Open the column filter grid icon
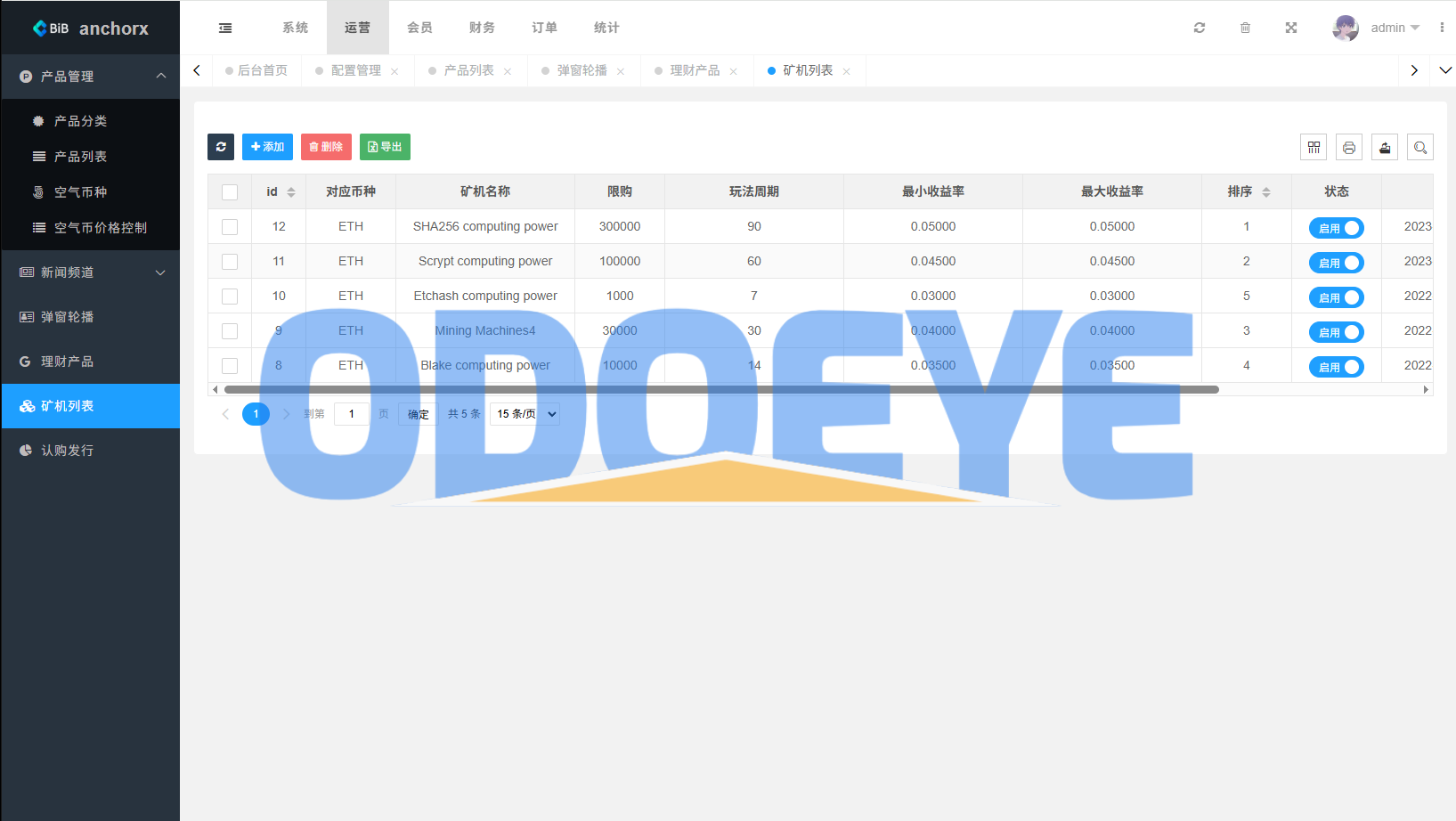The width and height of the screenshot is (1456, 821). (1314, 148)
